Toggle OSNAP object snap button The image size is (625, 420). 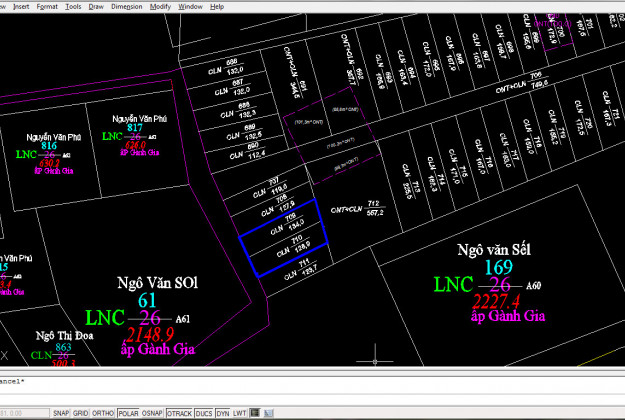click(153, 412)
